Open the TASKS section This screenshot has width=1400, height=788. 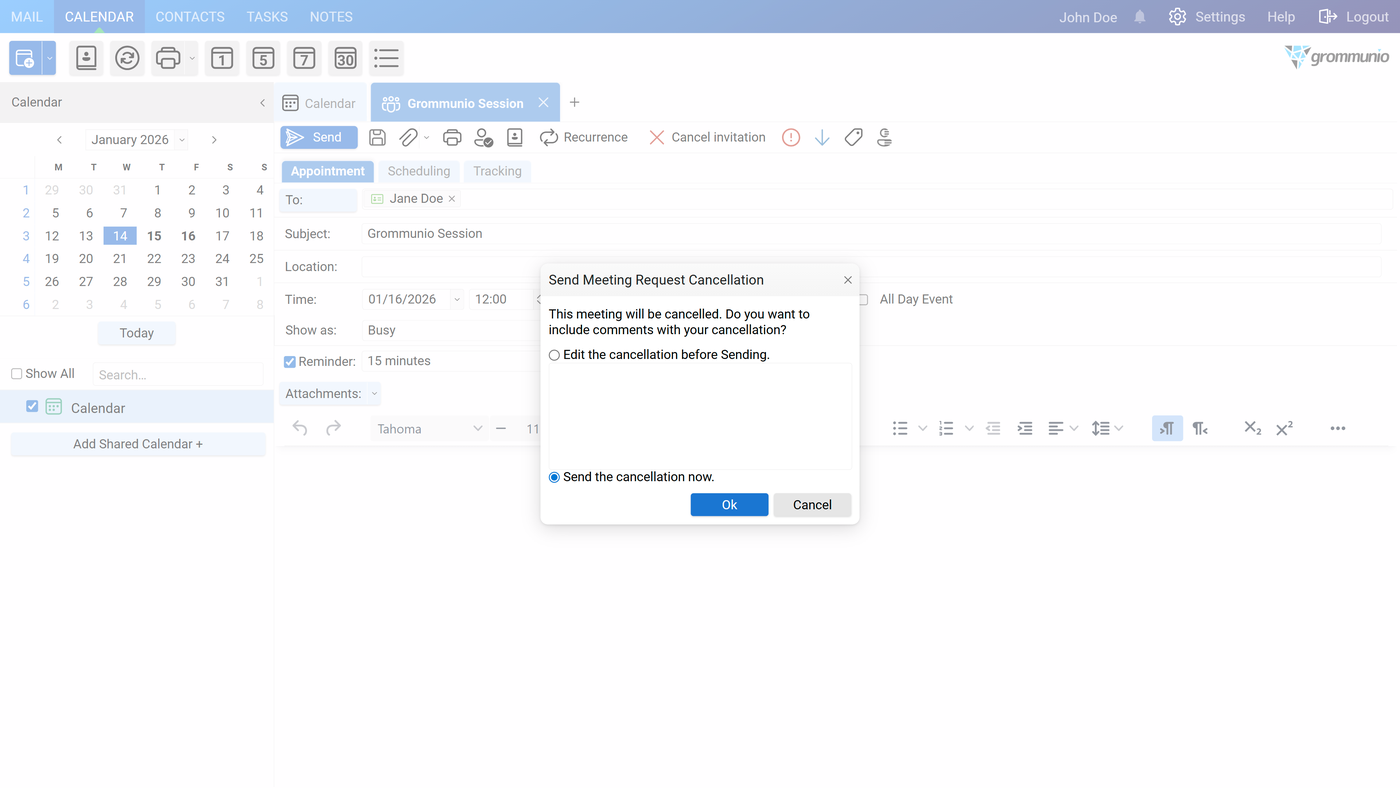(x=267, y=17)
